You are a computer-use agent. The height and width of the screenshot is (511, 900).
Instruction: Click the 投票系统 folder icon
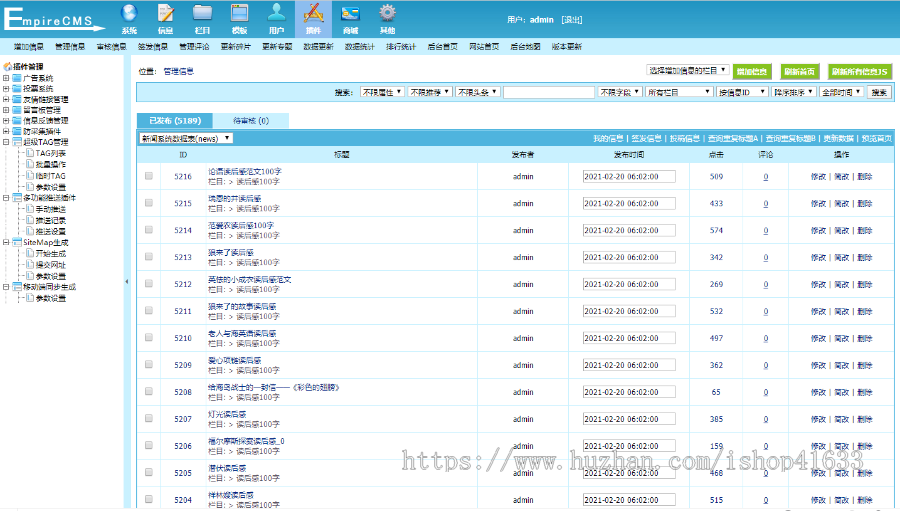click(x=17, y=88)
